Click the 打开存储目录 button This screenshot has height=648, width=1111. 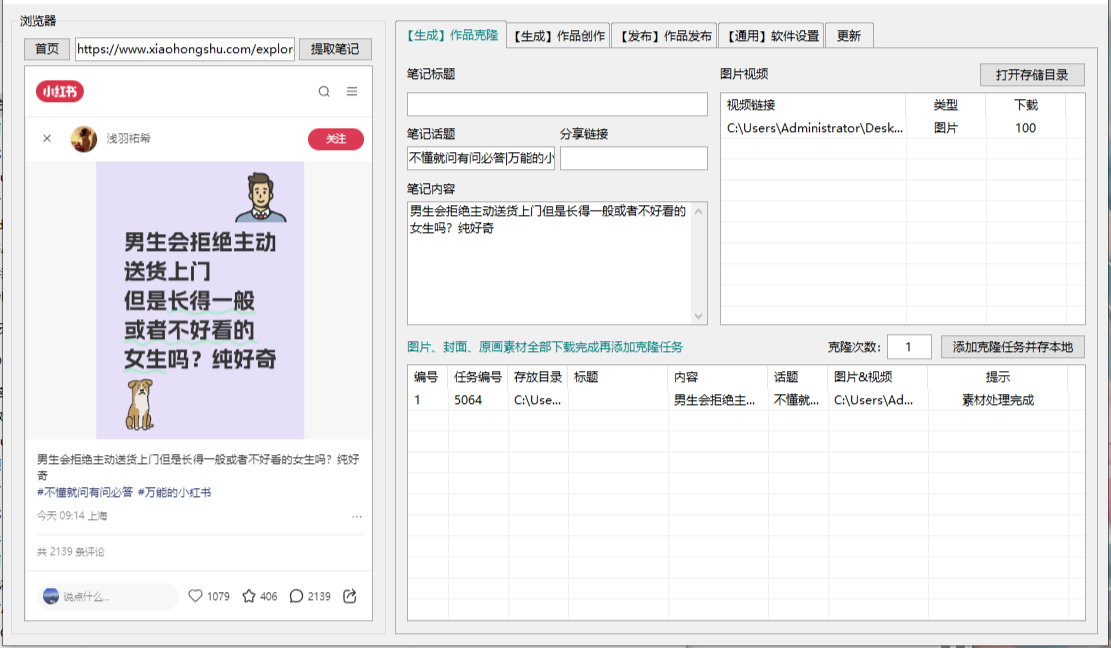pyautogui.click(x=1032, y=75)
